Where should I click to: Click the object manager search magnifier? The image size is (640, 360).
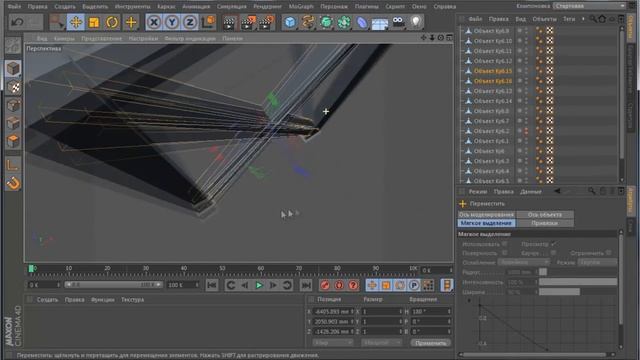coord(593,19)
